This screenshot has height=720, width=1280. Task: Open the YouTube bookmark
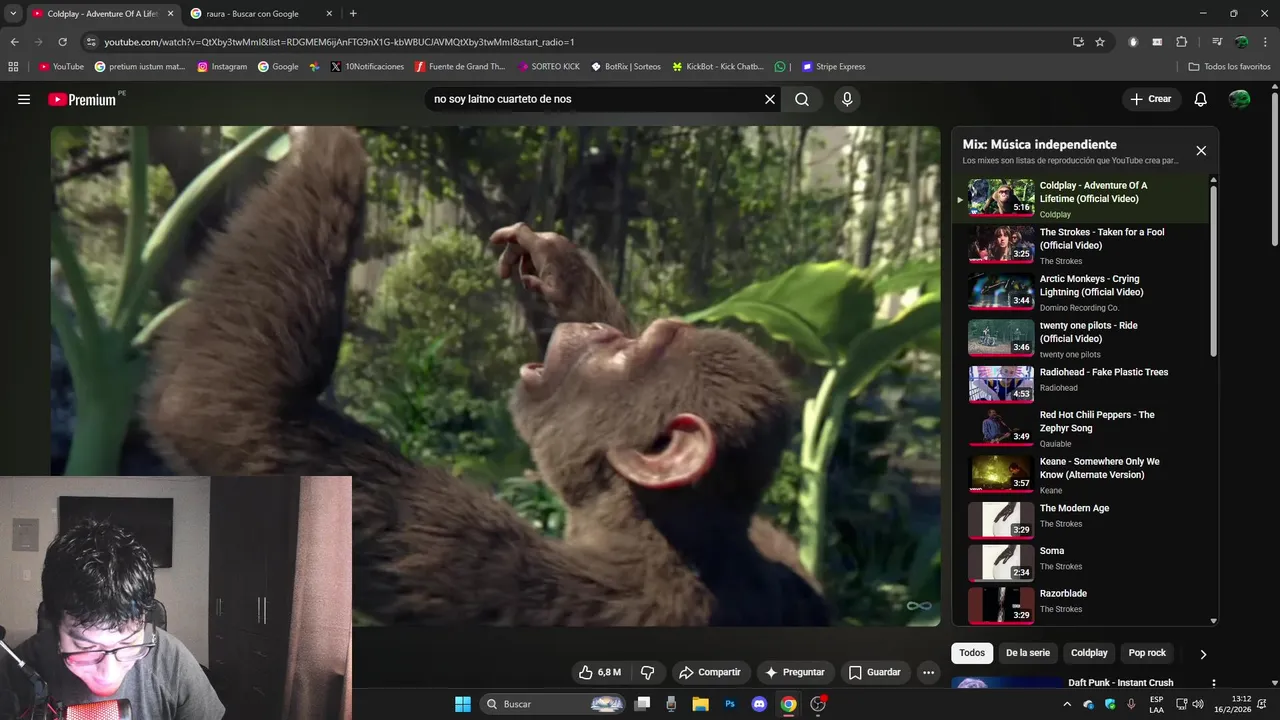pyautogui.click(x=61, y=67)
